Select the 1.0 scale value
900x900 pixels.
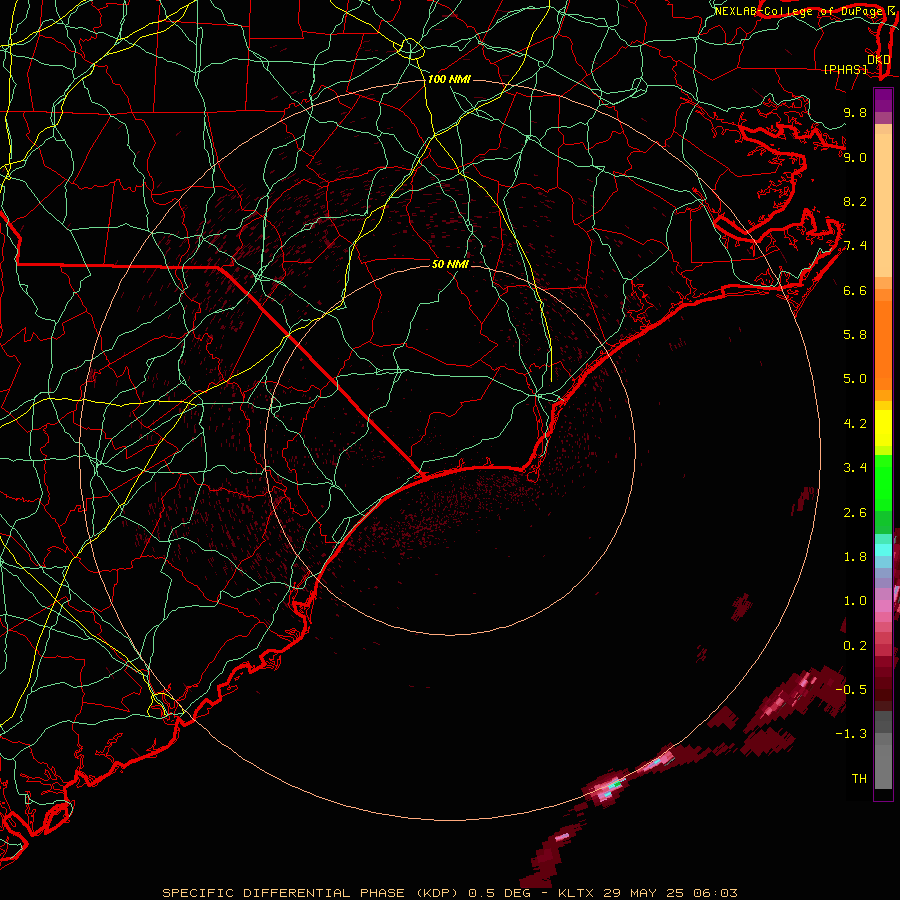[855, 601]
